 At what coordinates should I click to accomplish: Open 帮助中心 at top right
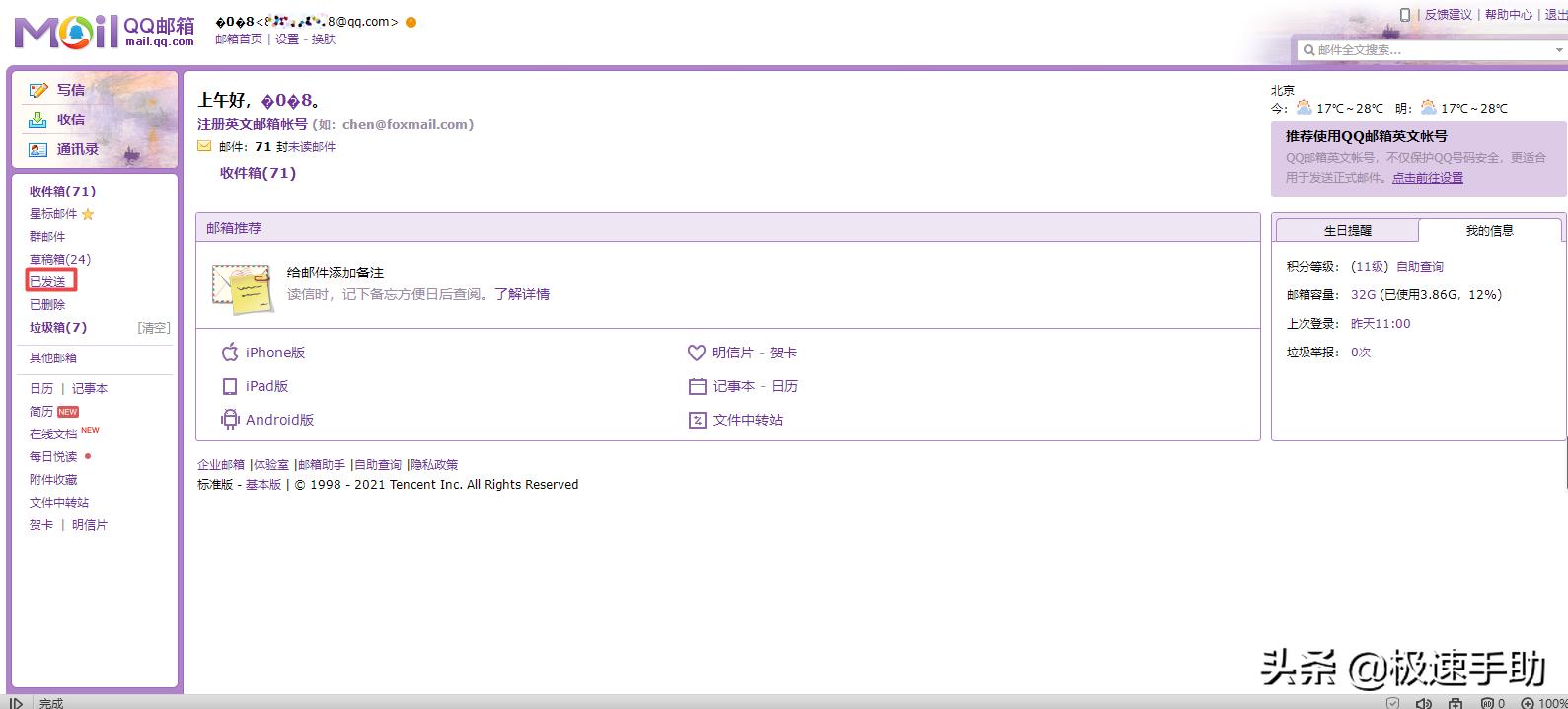tap(1509, 15)
